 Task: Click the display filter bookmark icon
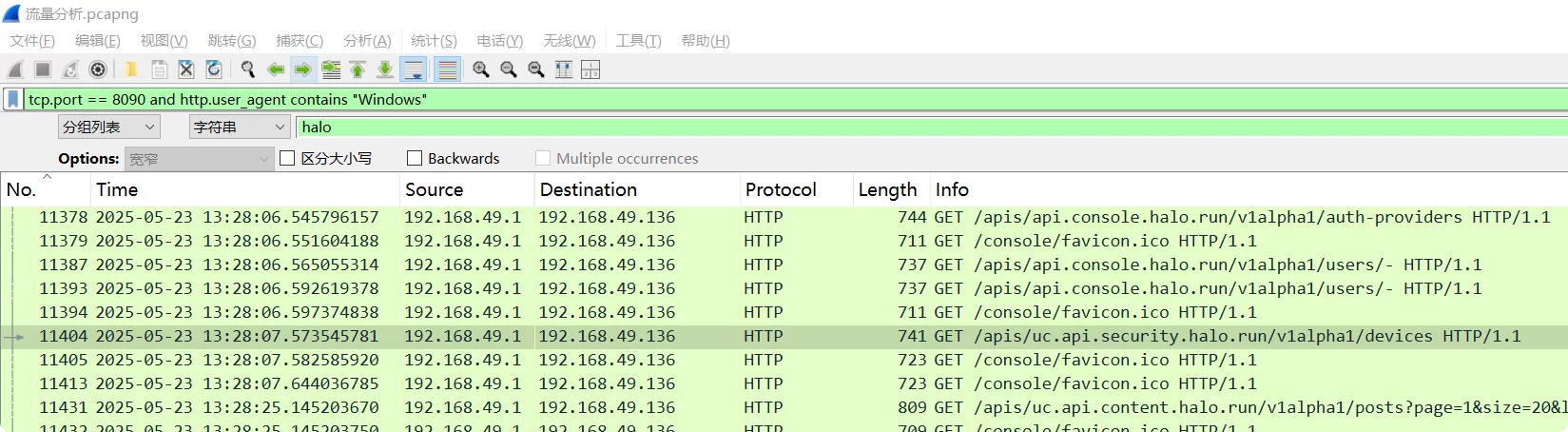13,99
